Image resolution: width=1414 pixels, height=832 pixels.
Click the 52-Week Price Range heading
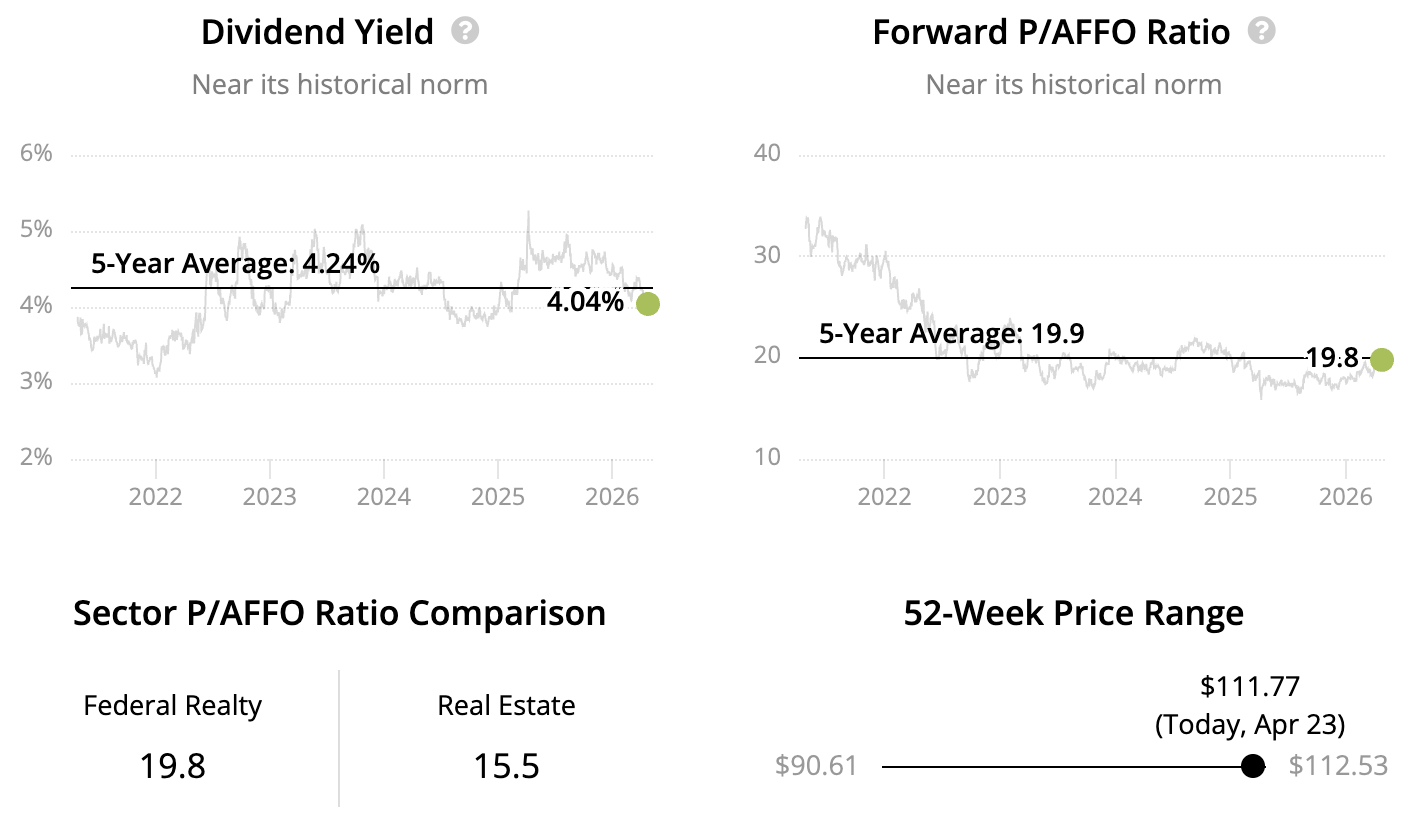pyautogui.click(x=1073, y=613)
